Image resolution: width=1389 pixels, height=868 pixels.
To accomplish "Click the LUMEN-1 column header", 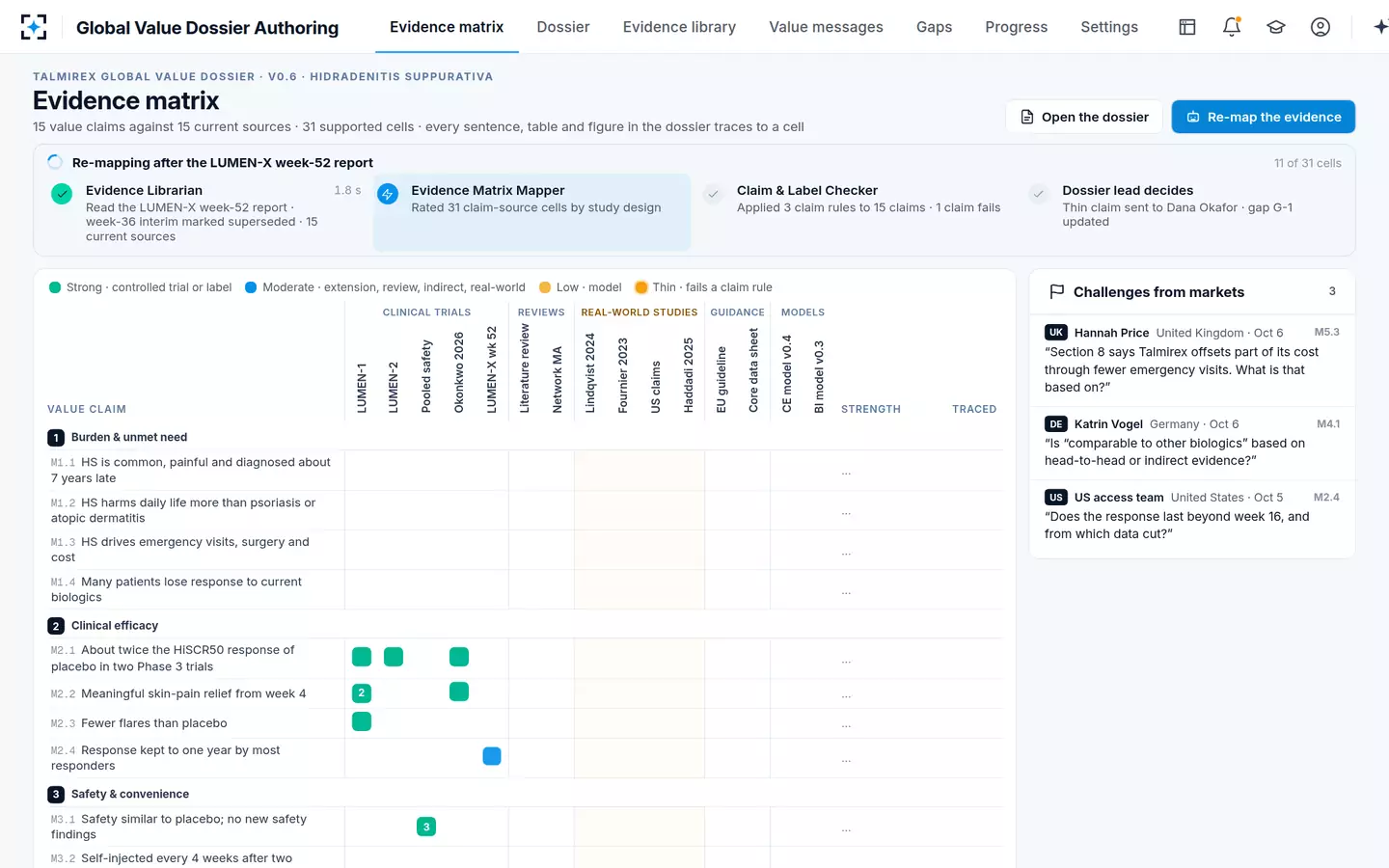I will [x=362, y=388].
